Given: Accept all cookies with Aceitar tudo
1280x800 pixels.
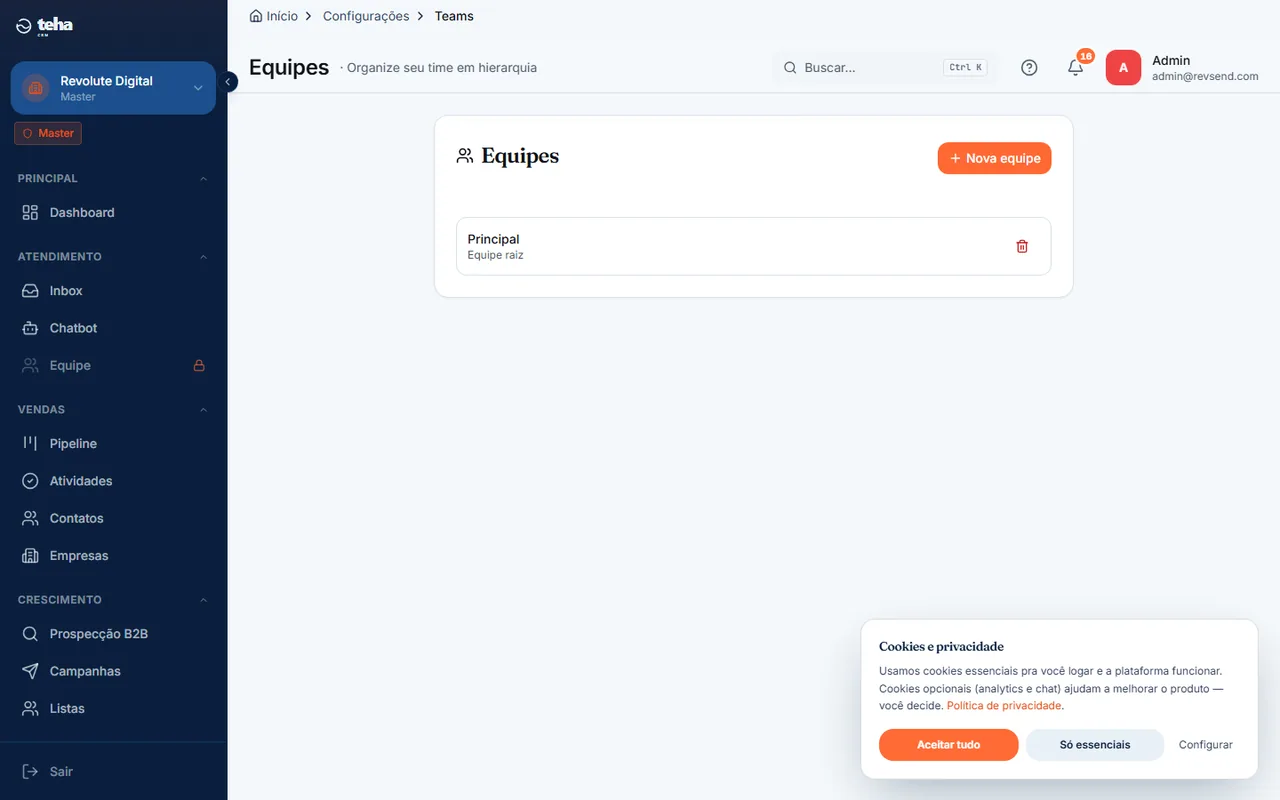Looking at the screenshot, I should click(949, 745).
